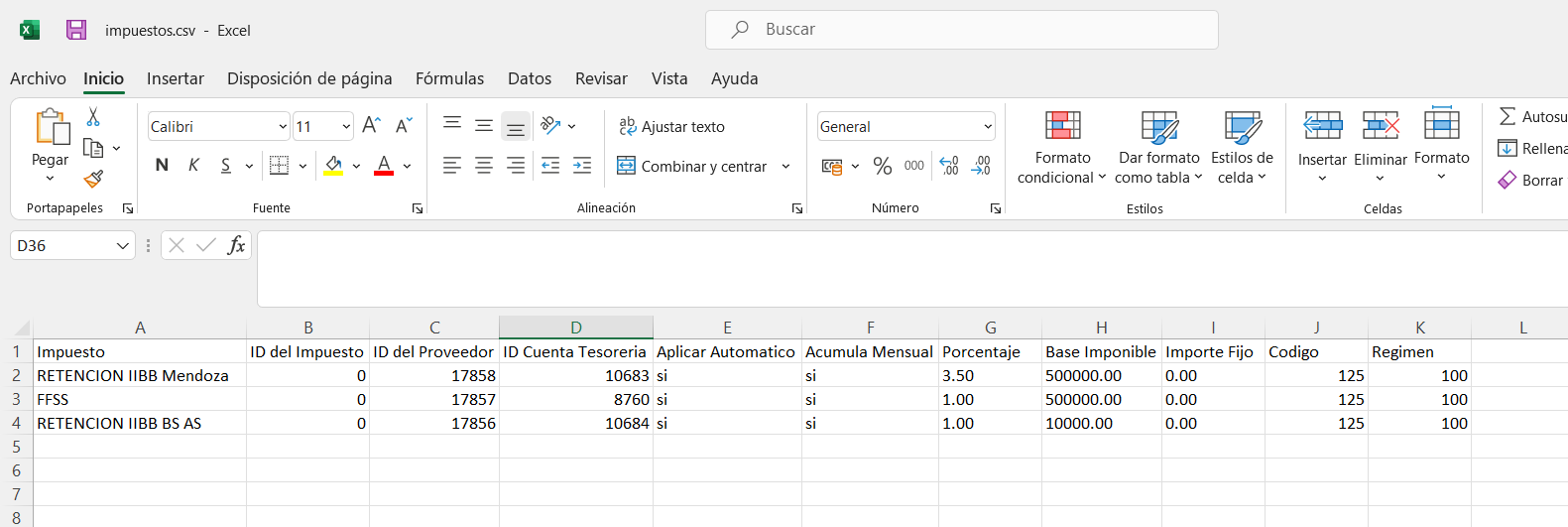Open the Calibri font name dropdown
Viewport: 1568px width, 527px height.
(x=283, y=127)
